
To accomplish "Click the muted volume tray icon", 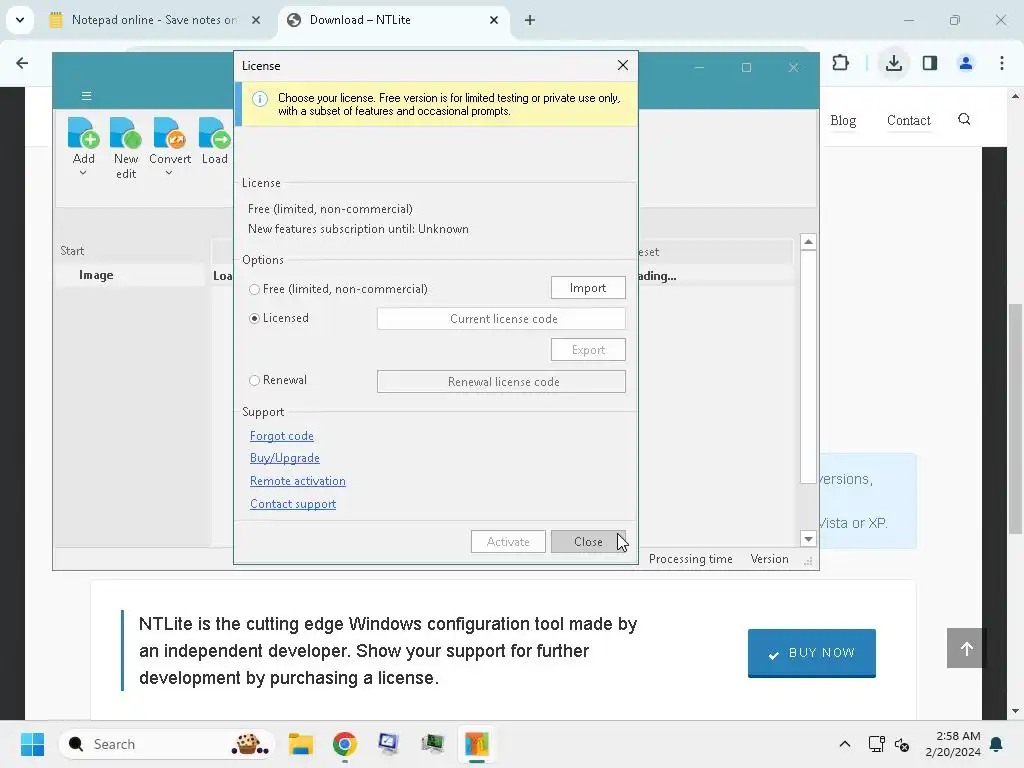I will pyautogui.click(x=902, y=744).
